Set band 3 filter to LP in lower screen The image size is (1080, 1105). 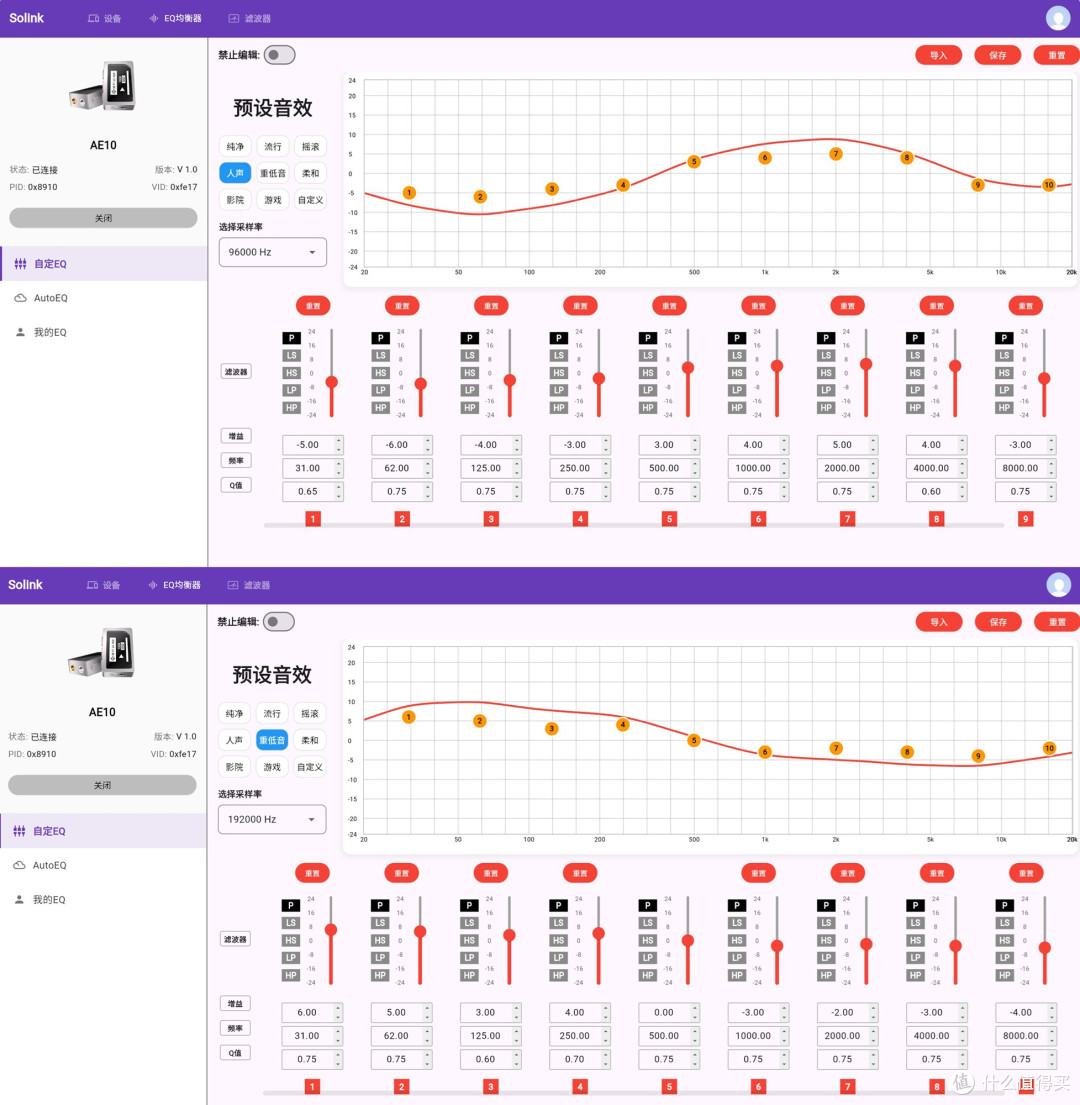tap(468, 958)
